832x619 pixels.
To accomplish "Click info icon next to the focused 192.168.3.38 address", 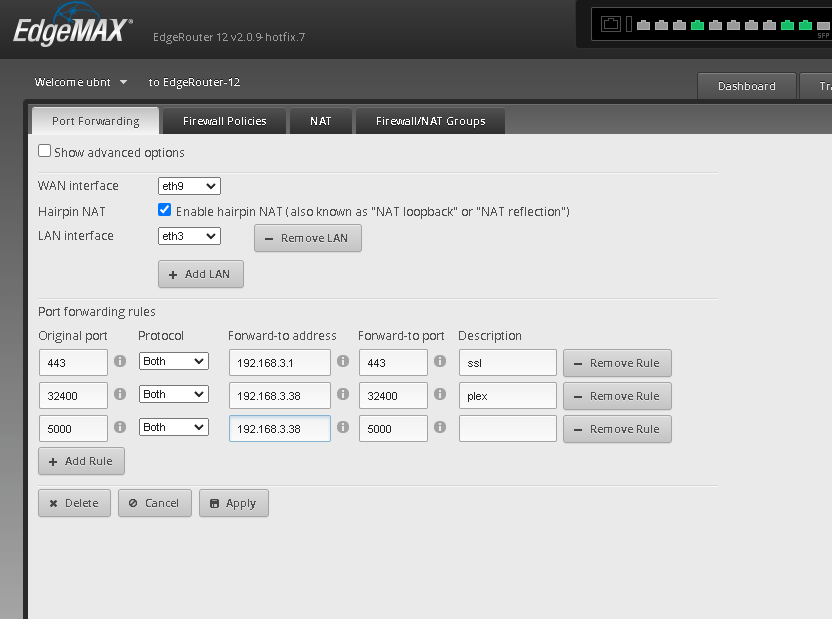I will [x=343, y=427].
